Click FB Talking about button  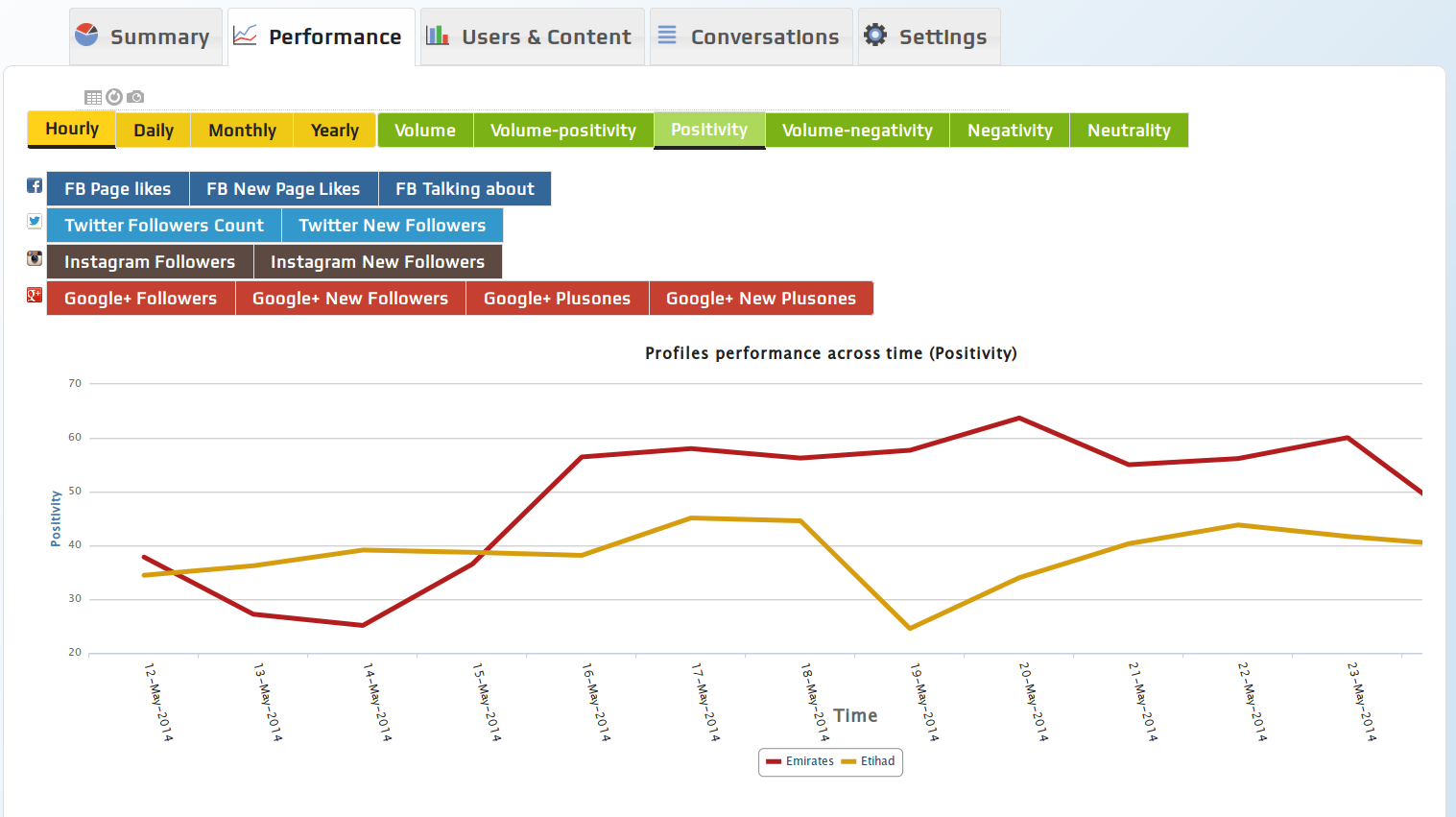point(465,189)
